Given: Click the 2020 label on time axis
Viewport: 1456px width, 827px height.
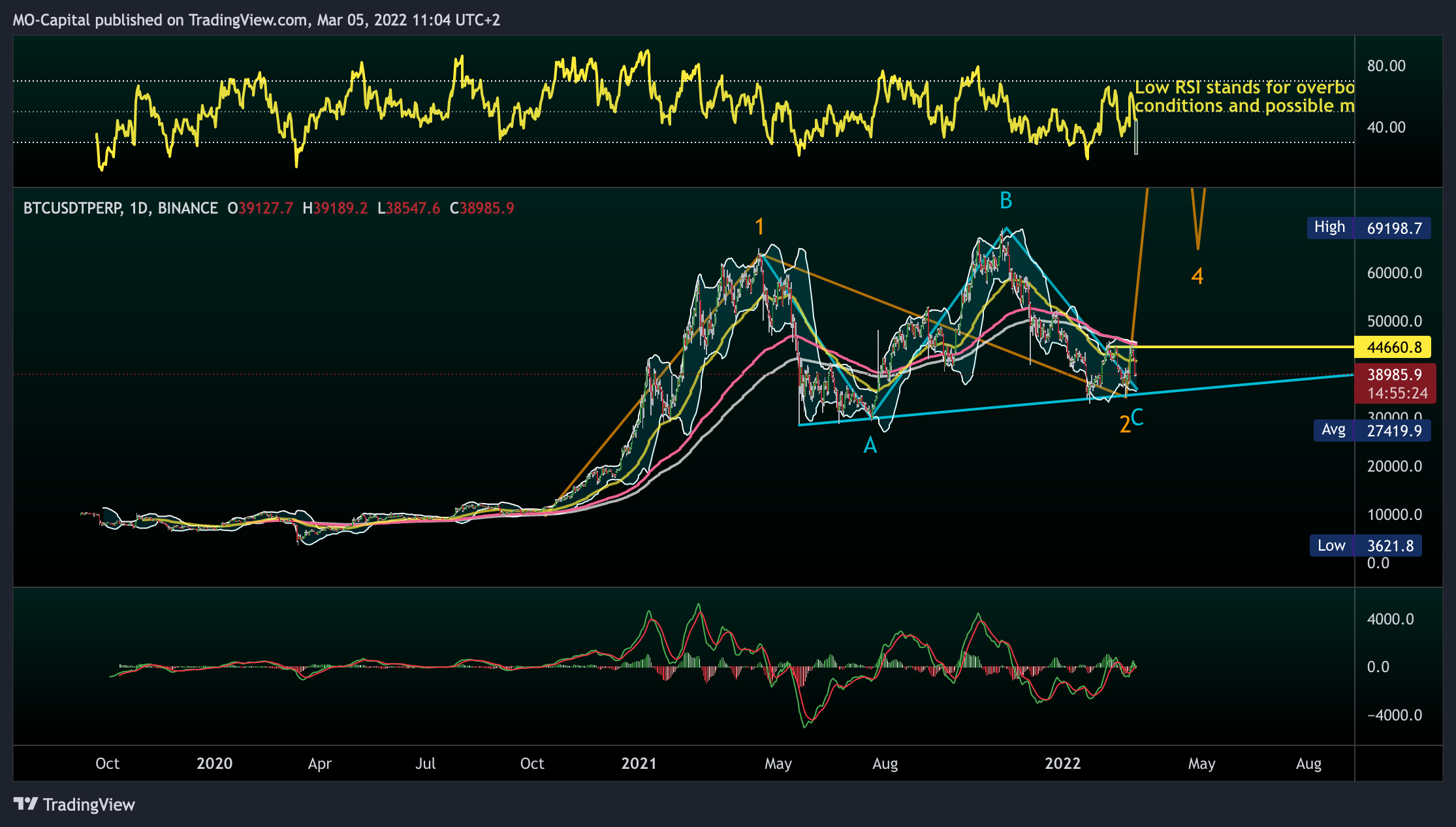Looking at the screenshot, I should click(214, 764).
